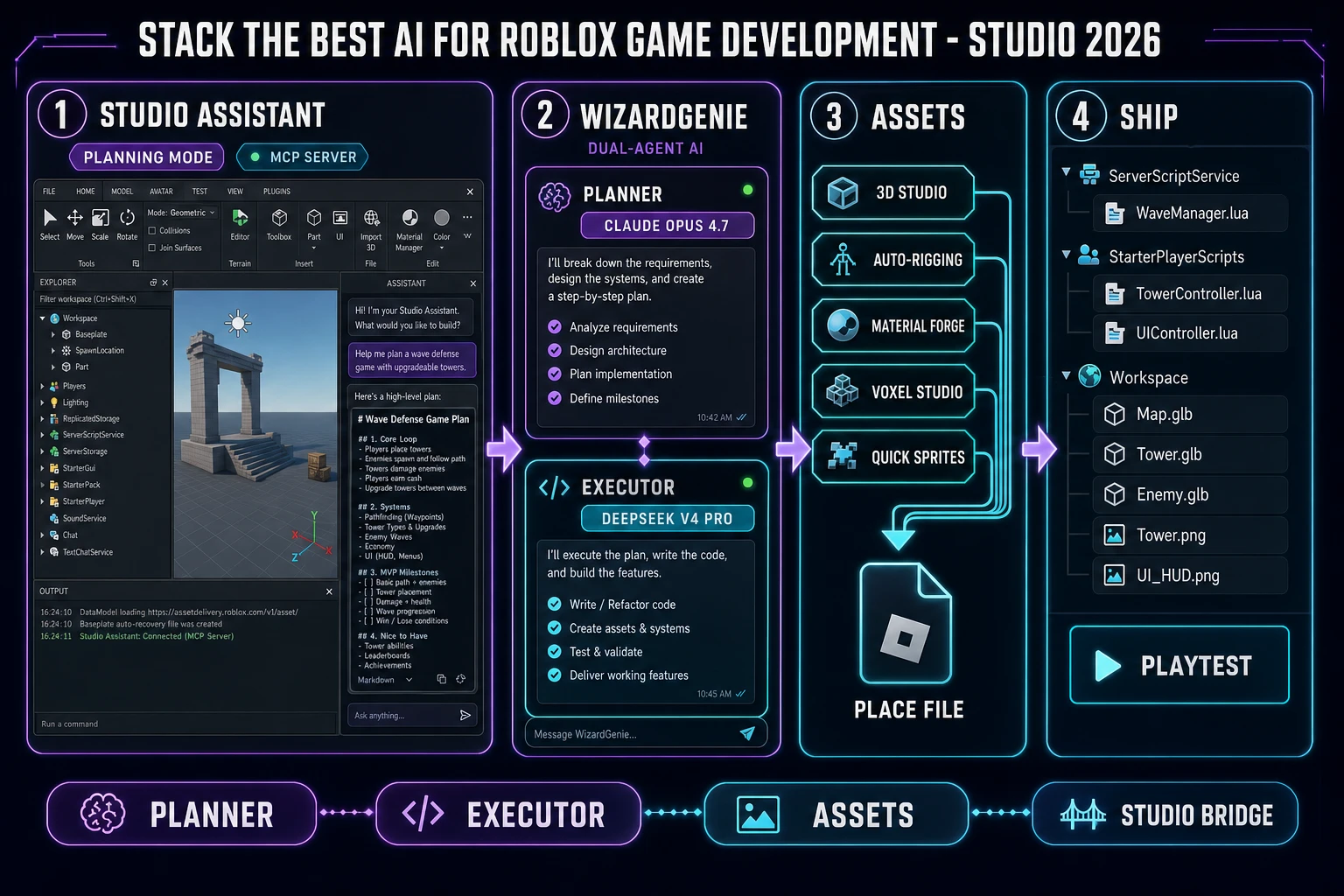Click the Material Forge sphere icon
Screen dimensions: 1344x896
pyautogui.click(x=843, y=325)
